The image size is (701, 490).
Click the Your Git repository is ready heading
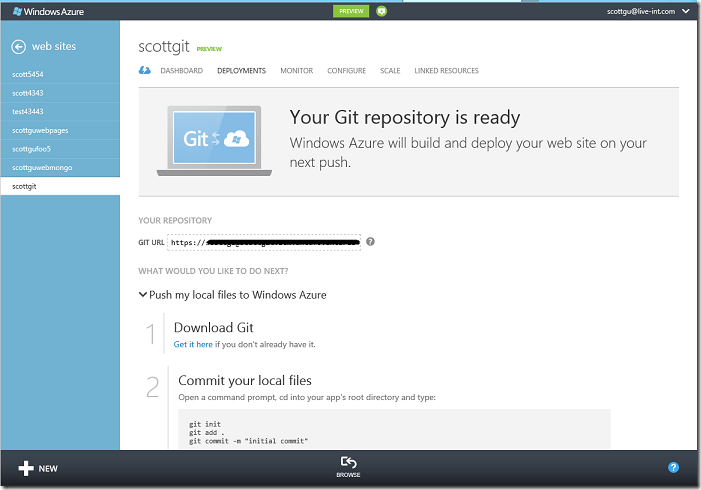click(405, 117)
